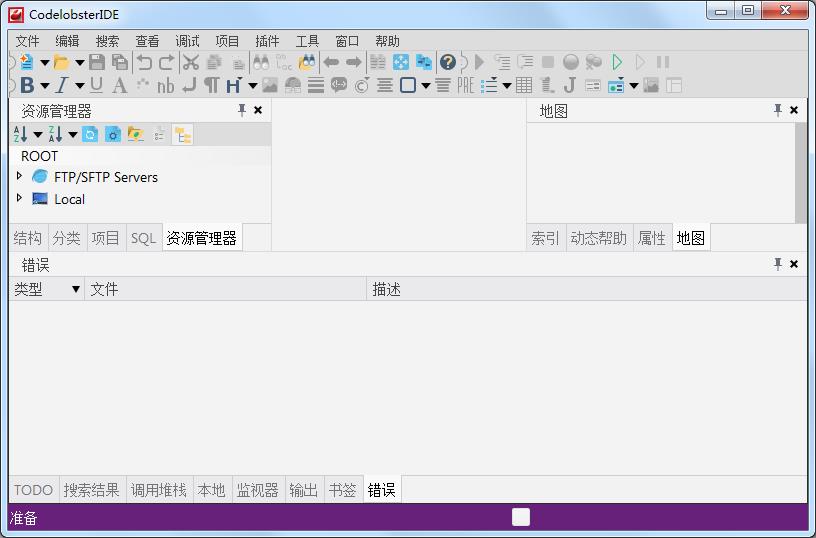The height and width of the screenshot is (538, 816).
Task: Open the Bold dropdown arrow
Action: pos(45,86)
